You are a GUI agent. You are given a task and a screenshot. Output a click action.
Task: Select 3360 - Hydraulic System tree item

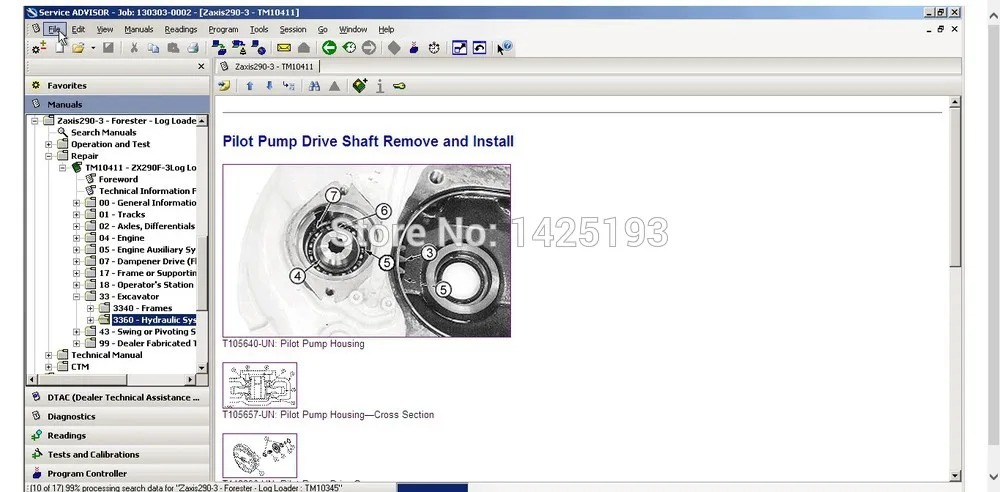pos(154,320)
